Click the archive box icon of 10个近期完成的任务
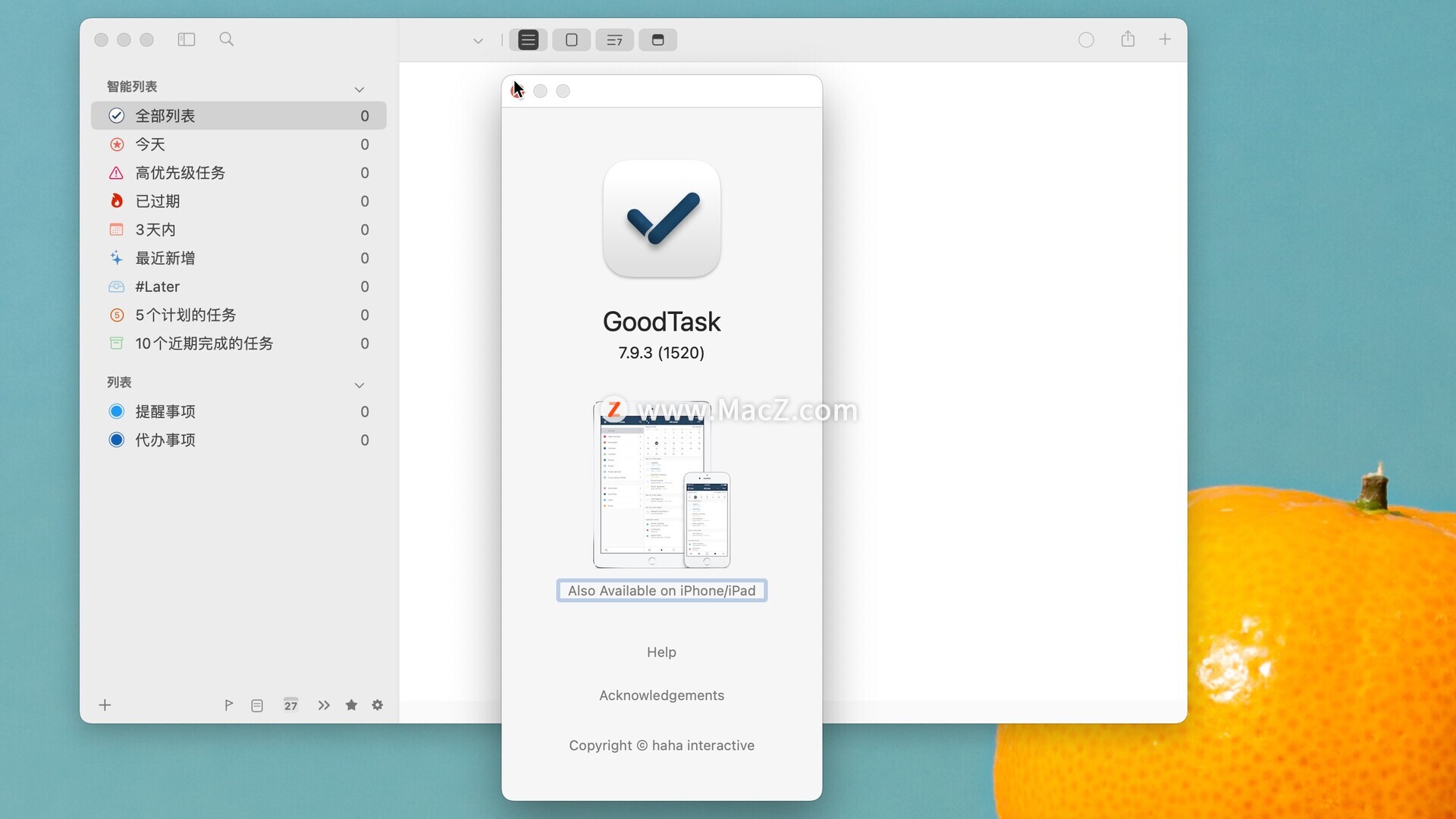 click(x=116, y=344)
